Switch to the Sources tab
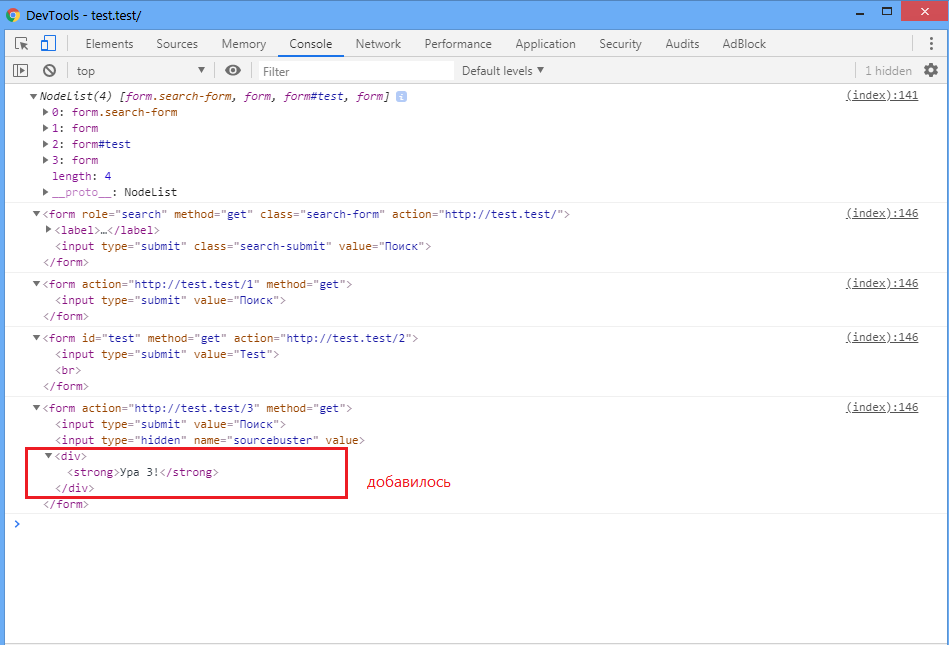Viewport: 949px width, 645px height. click(x=177, y=44)
